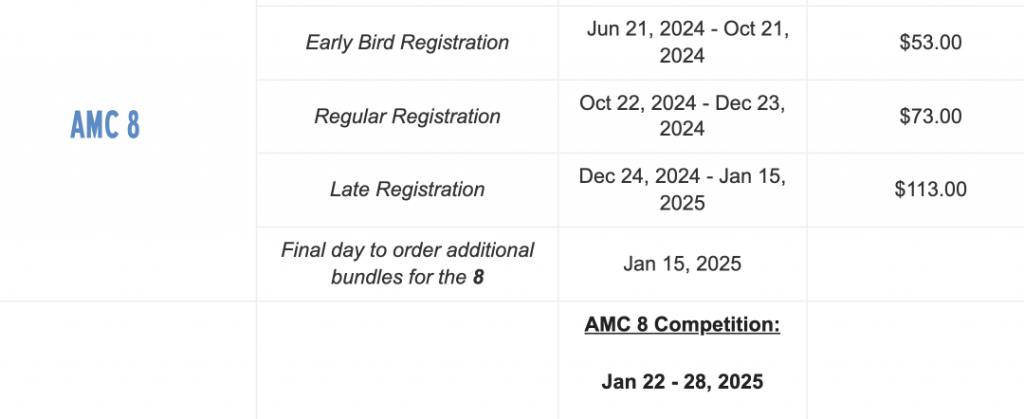This screenshot has height=419, width=1024.
Task: Click the Final day to order additional bundles text
Action: tap(407, 264)
